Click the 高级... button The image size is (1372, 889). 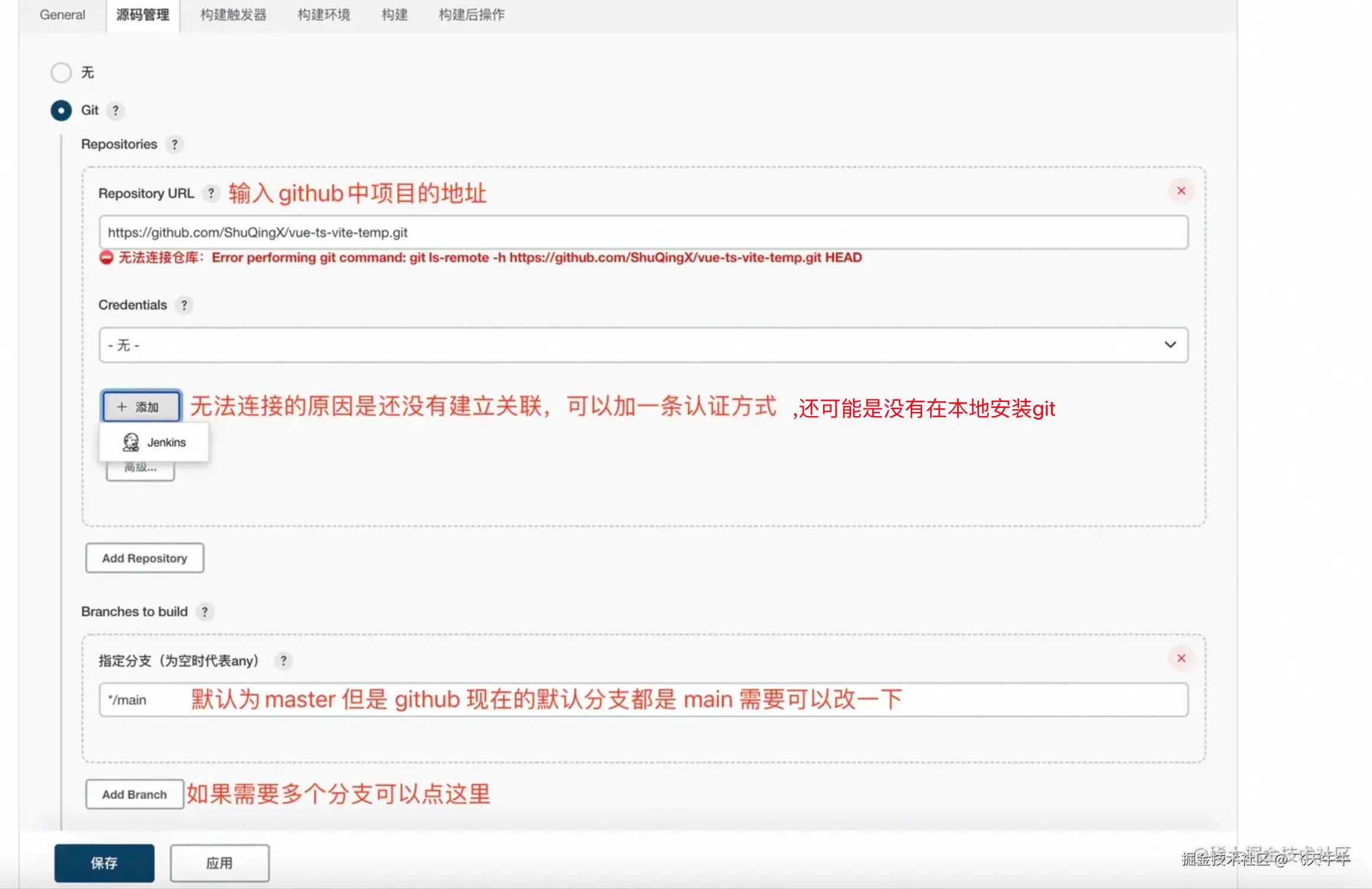pyautogui.click(x=140, y=468)
